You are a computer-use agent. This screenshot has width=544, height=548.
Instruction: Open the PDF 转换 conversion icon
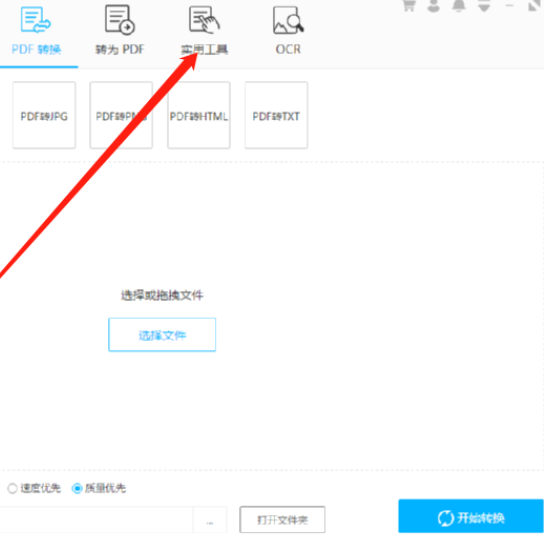pos(35,20)
